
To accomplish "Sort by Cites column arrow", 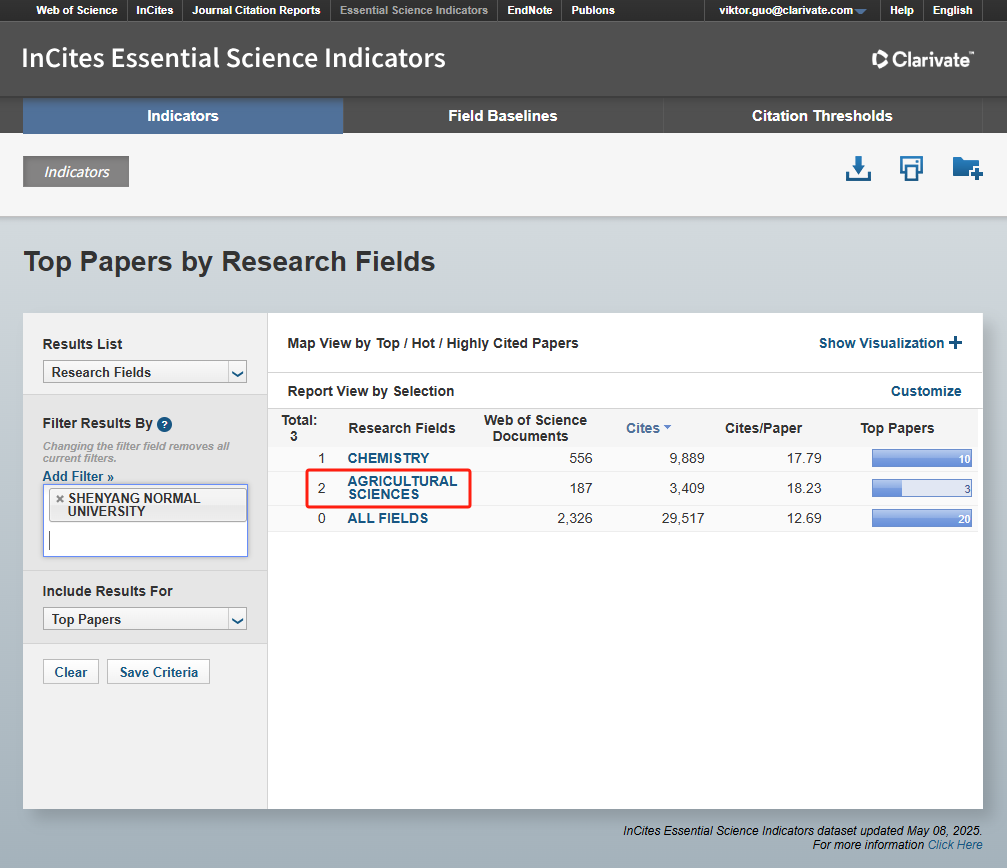I will pyautogui.click(x=667, y=428).
